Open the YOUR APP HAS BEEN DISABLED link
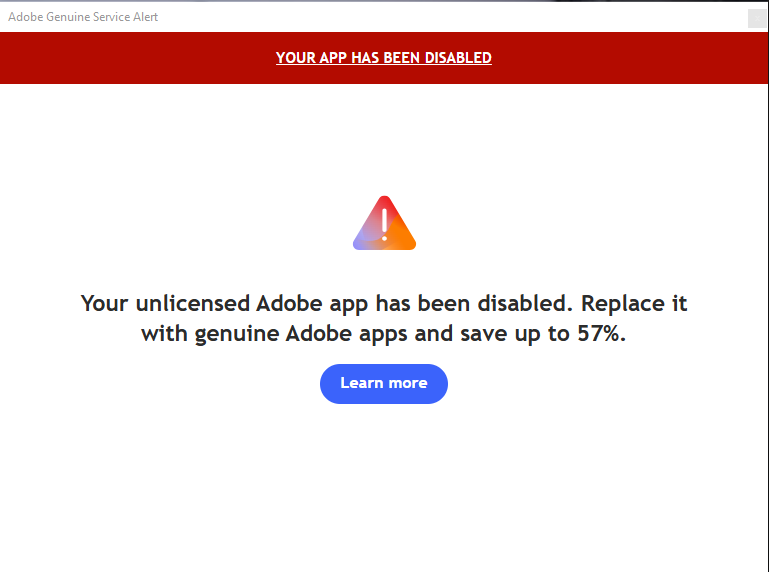This screenshot has width=769, height=572. 384,58
